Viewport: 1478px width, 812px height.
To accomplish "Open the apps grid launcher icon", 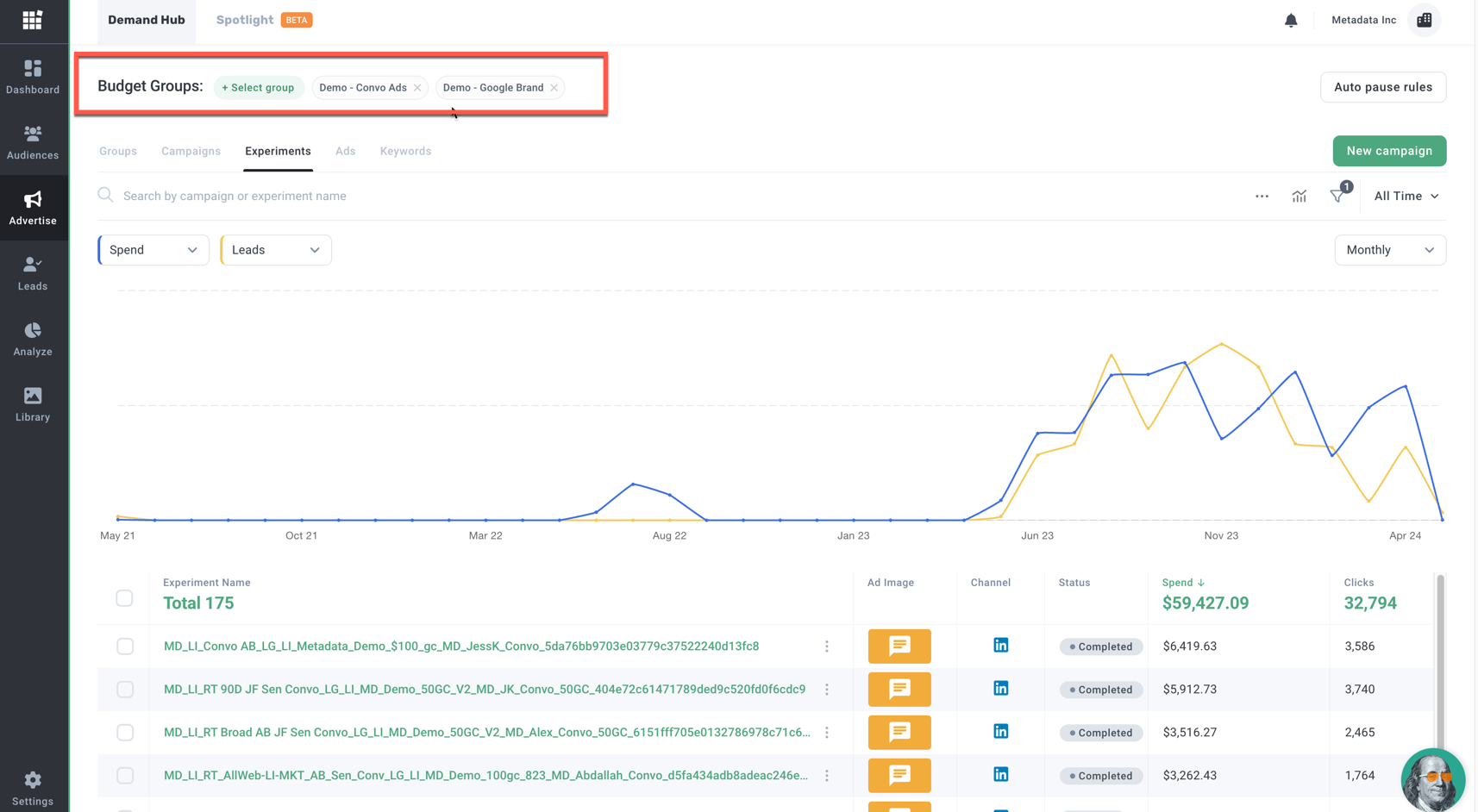I will [32, 20].
